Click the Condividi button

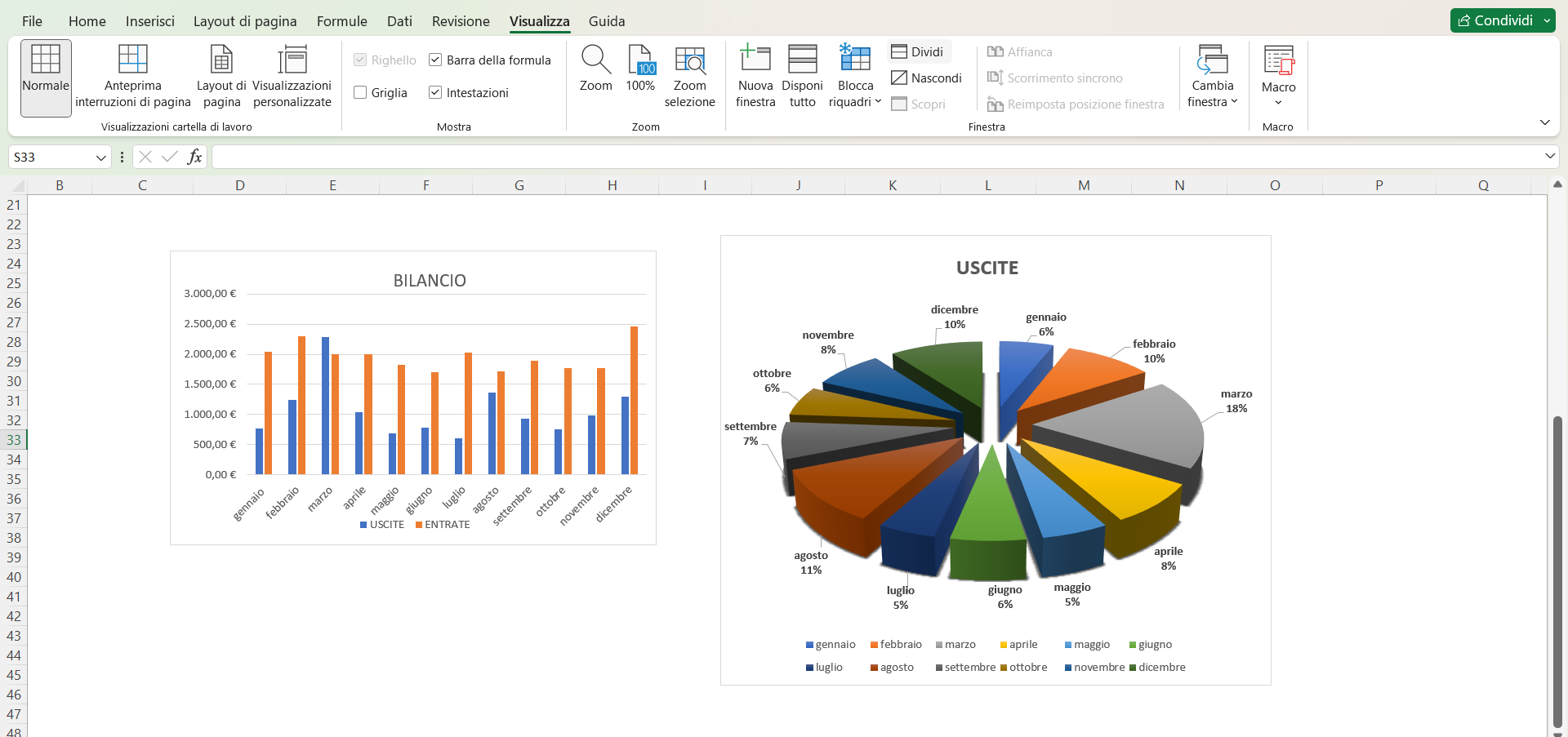point(1494,20)
